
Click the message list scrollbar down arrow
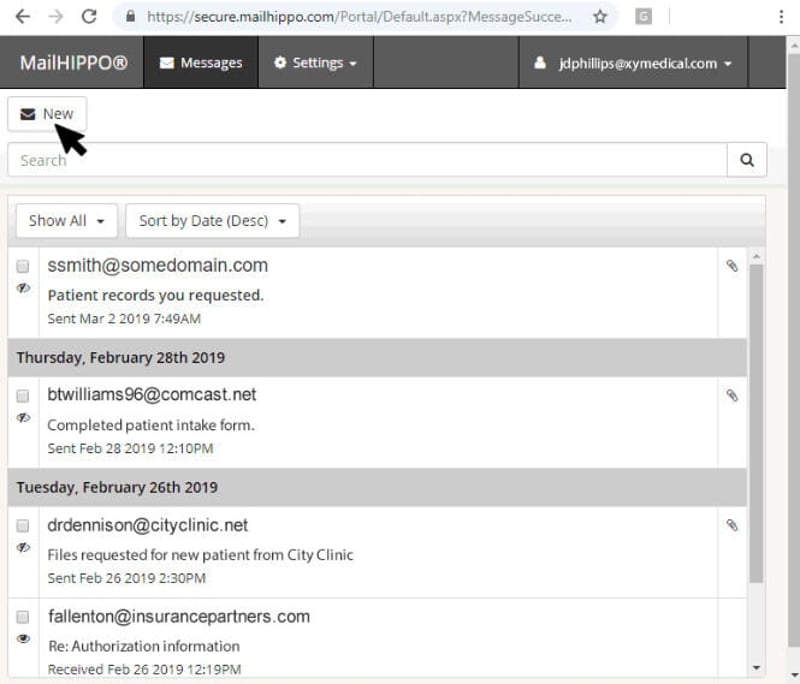point(756,668)
